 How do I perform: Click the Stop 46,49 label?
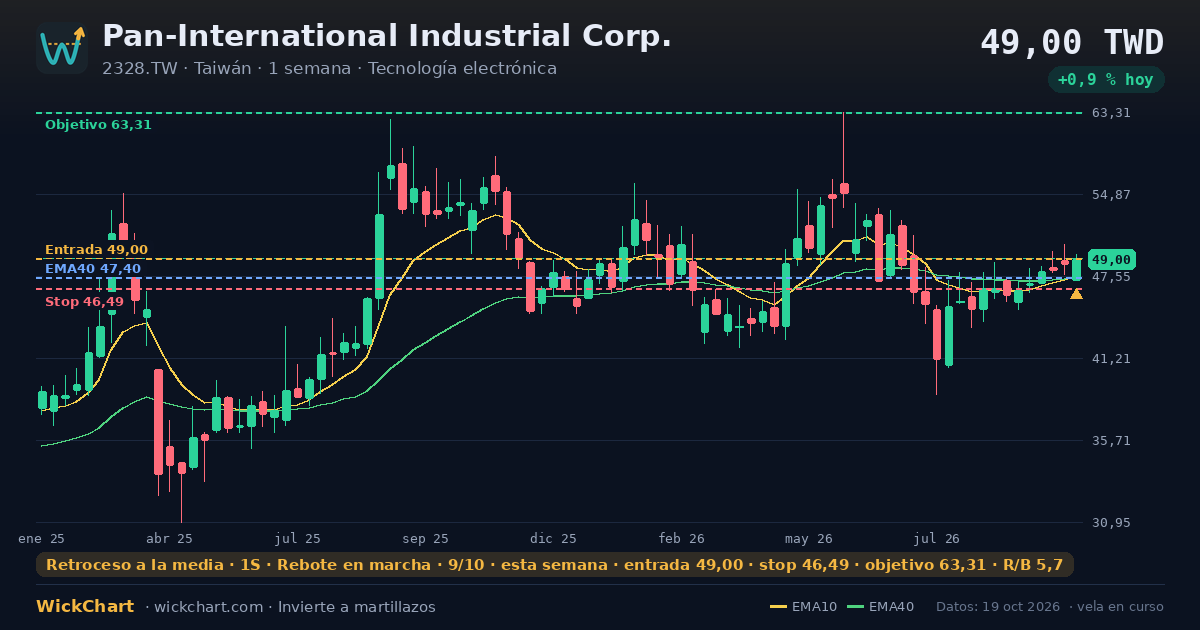(x=84, y=302)
